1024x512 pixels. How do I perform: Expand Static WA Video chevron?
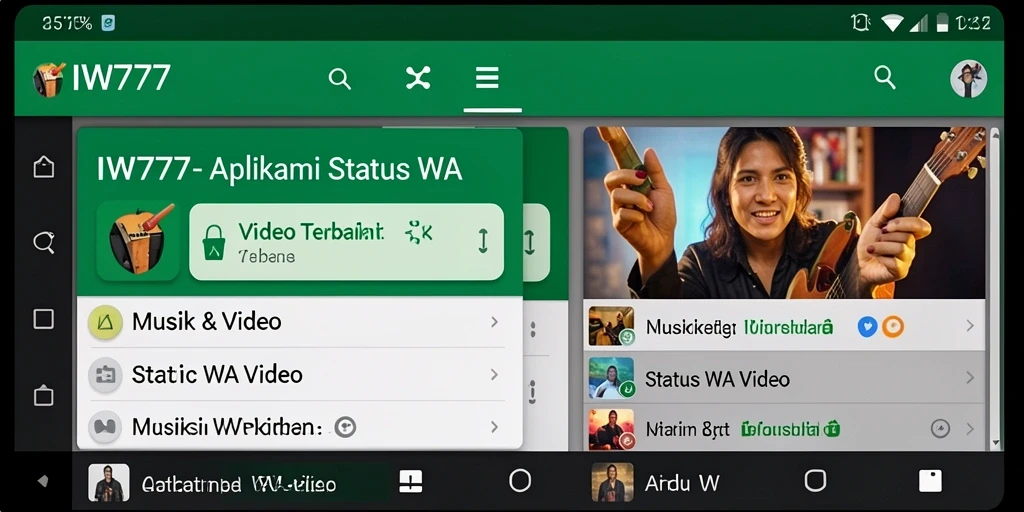pos(494,374)
